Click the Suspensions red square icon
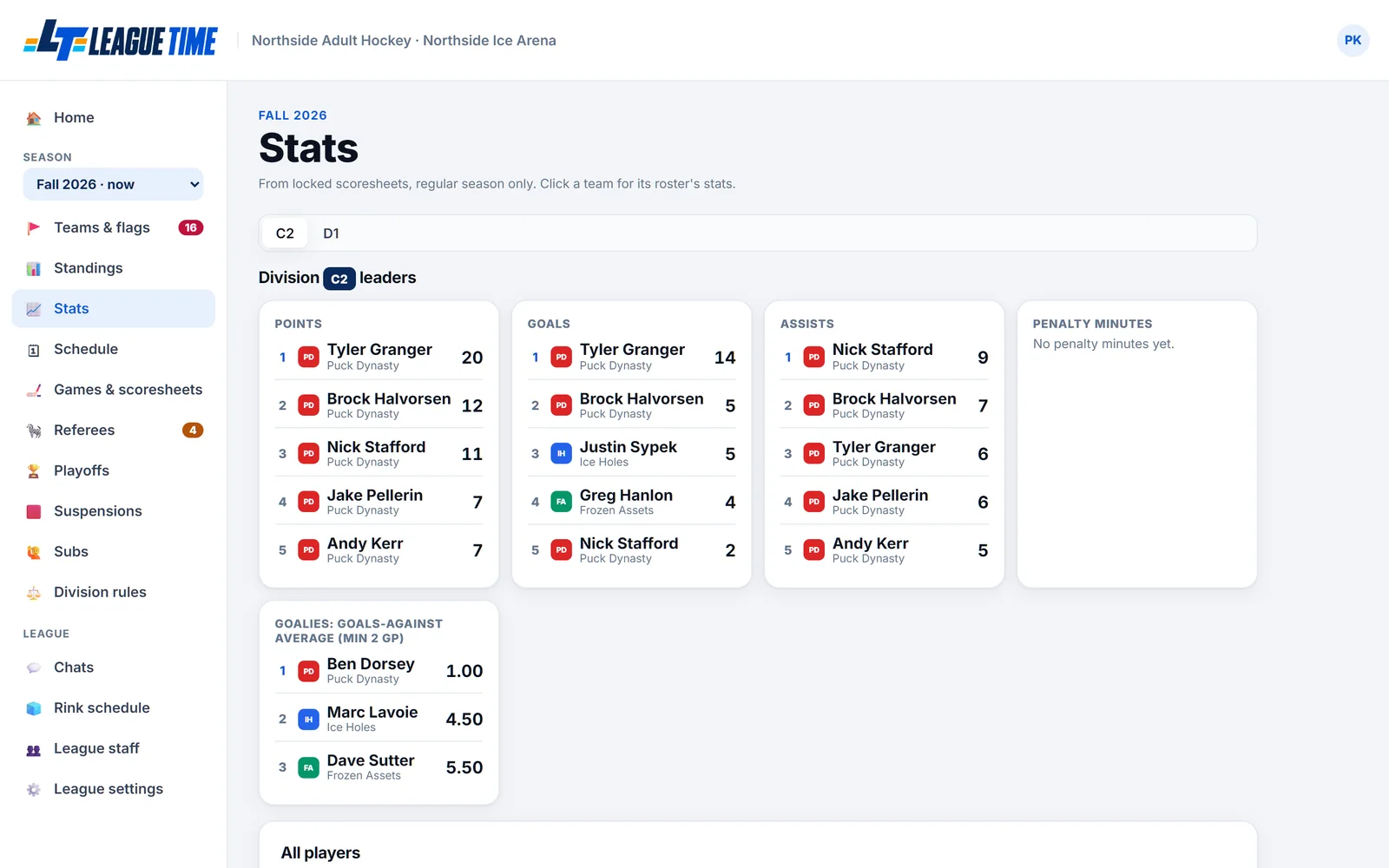1389x868 pixels. pos(34,511)
